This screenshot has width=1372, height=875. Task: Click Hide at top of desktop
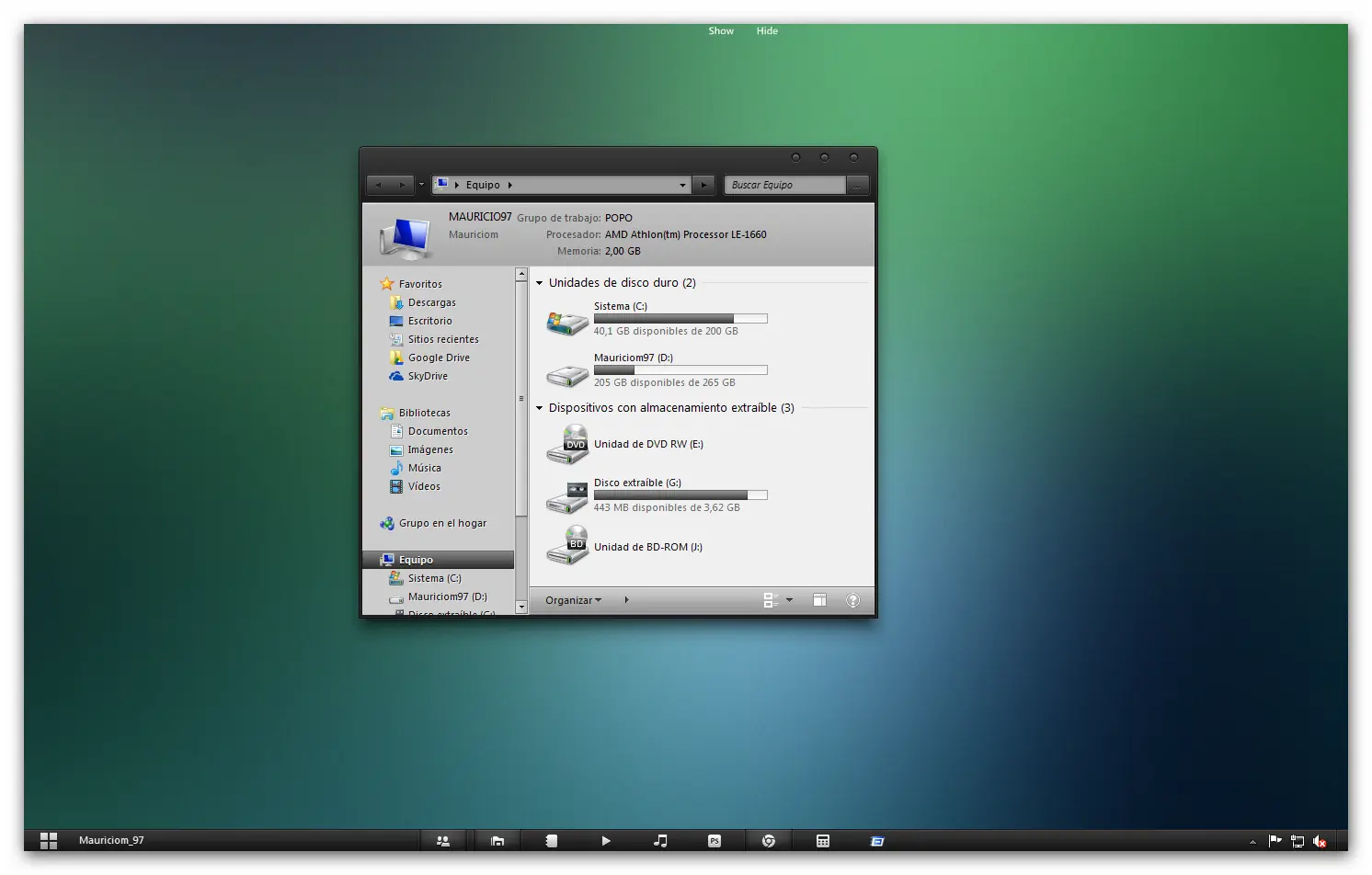tap(767, 31)
